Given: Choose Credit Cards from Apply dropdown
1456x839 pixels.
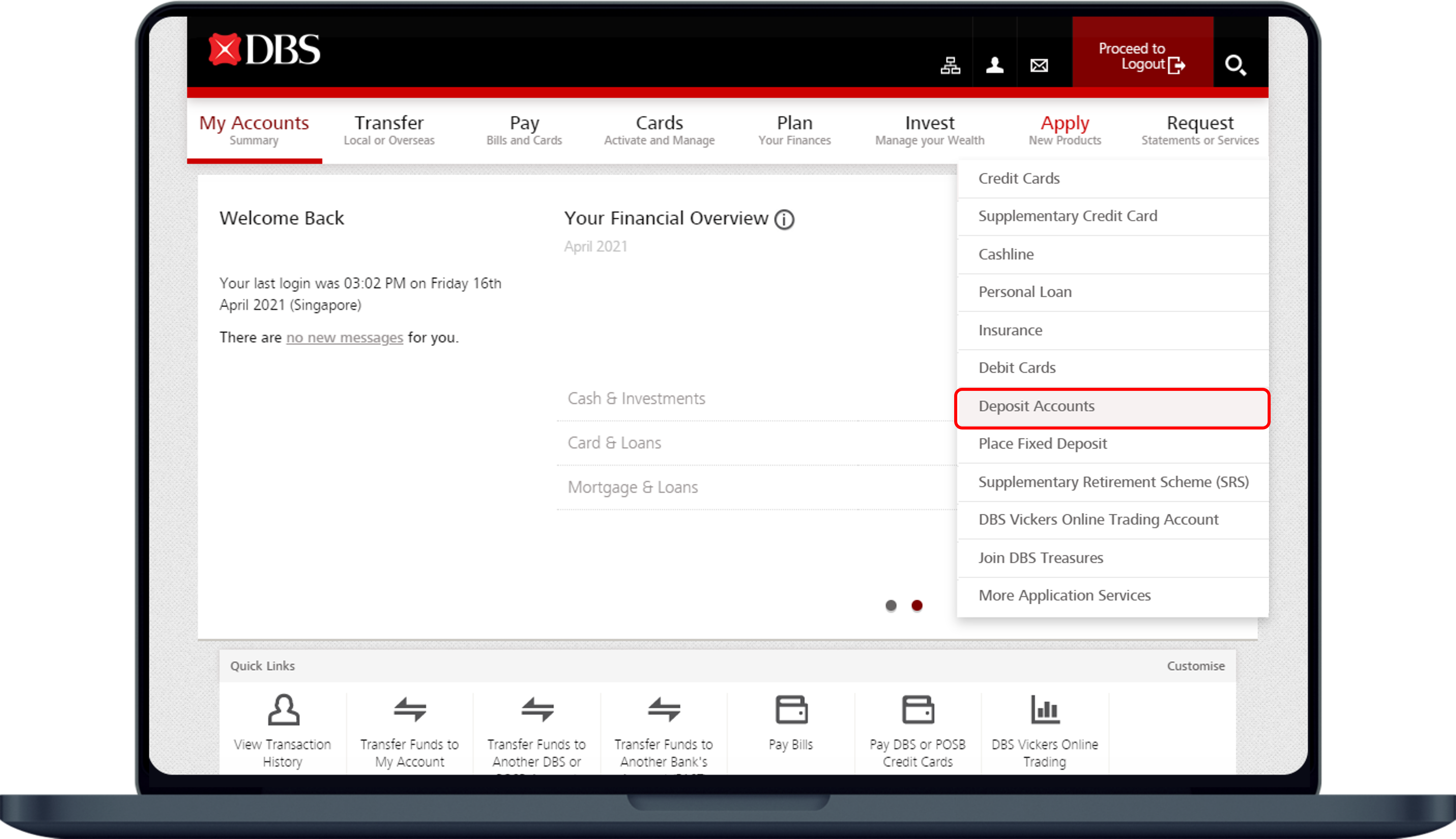Looking at the screenshot, I should [x=1113, y=179].
